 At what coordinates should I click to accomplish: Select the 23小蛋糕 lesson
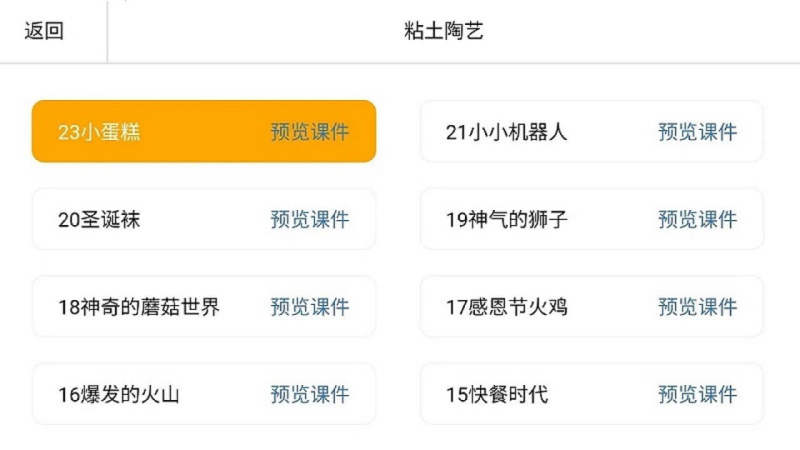pos(99,132)
